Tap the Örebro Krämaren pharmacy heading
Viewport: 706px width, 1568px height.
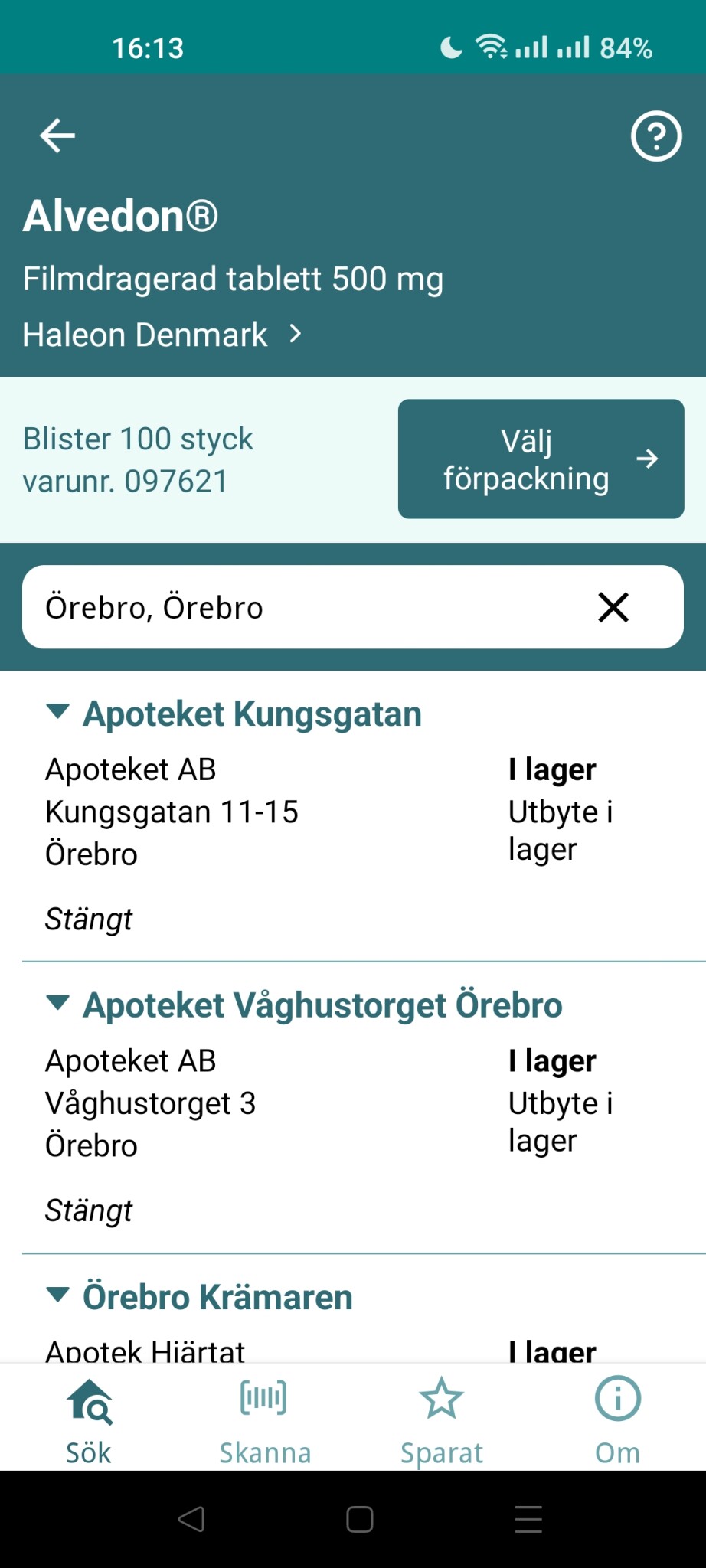217,1297
